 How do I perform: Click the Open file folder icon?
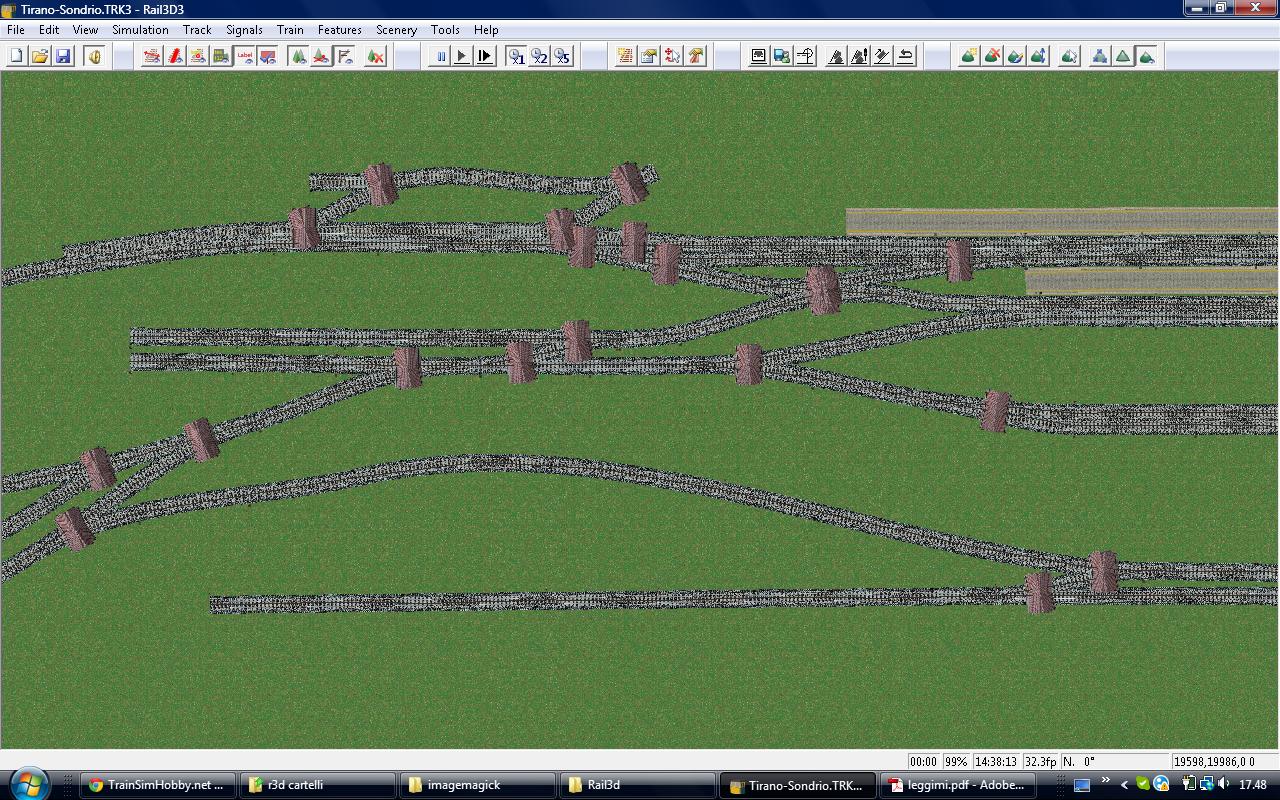click(x=40, y=56)
